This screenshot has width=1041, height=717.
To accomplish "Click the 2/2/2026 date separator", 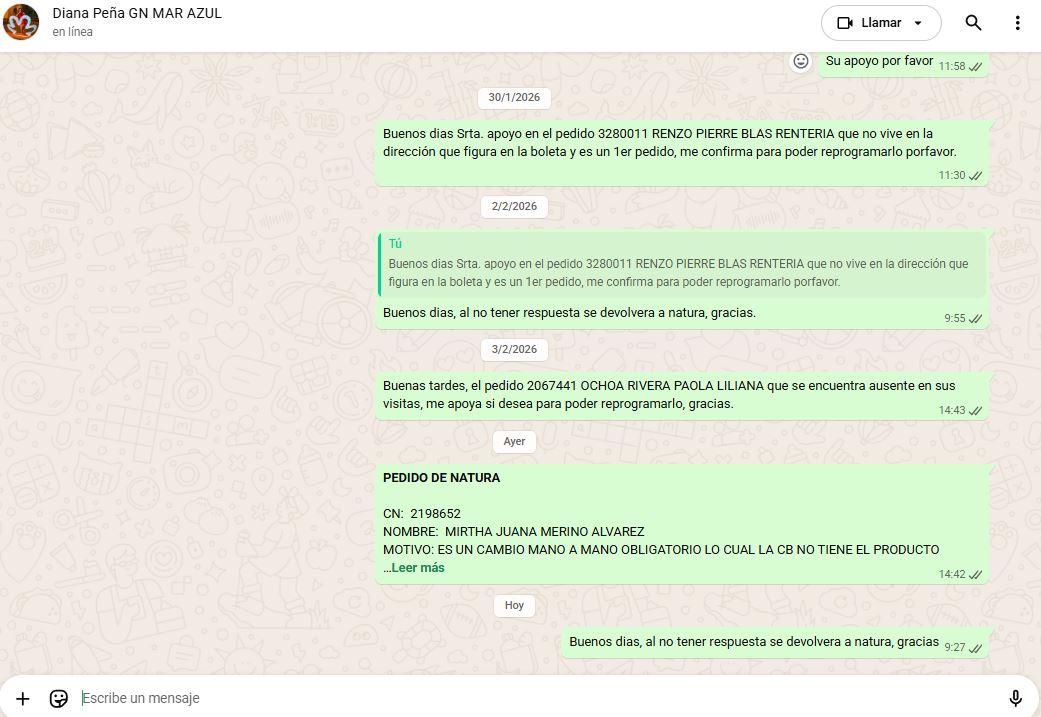I will tap(514, 206).
